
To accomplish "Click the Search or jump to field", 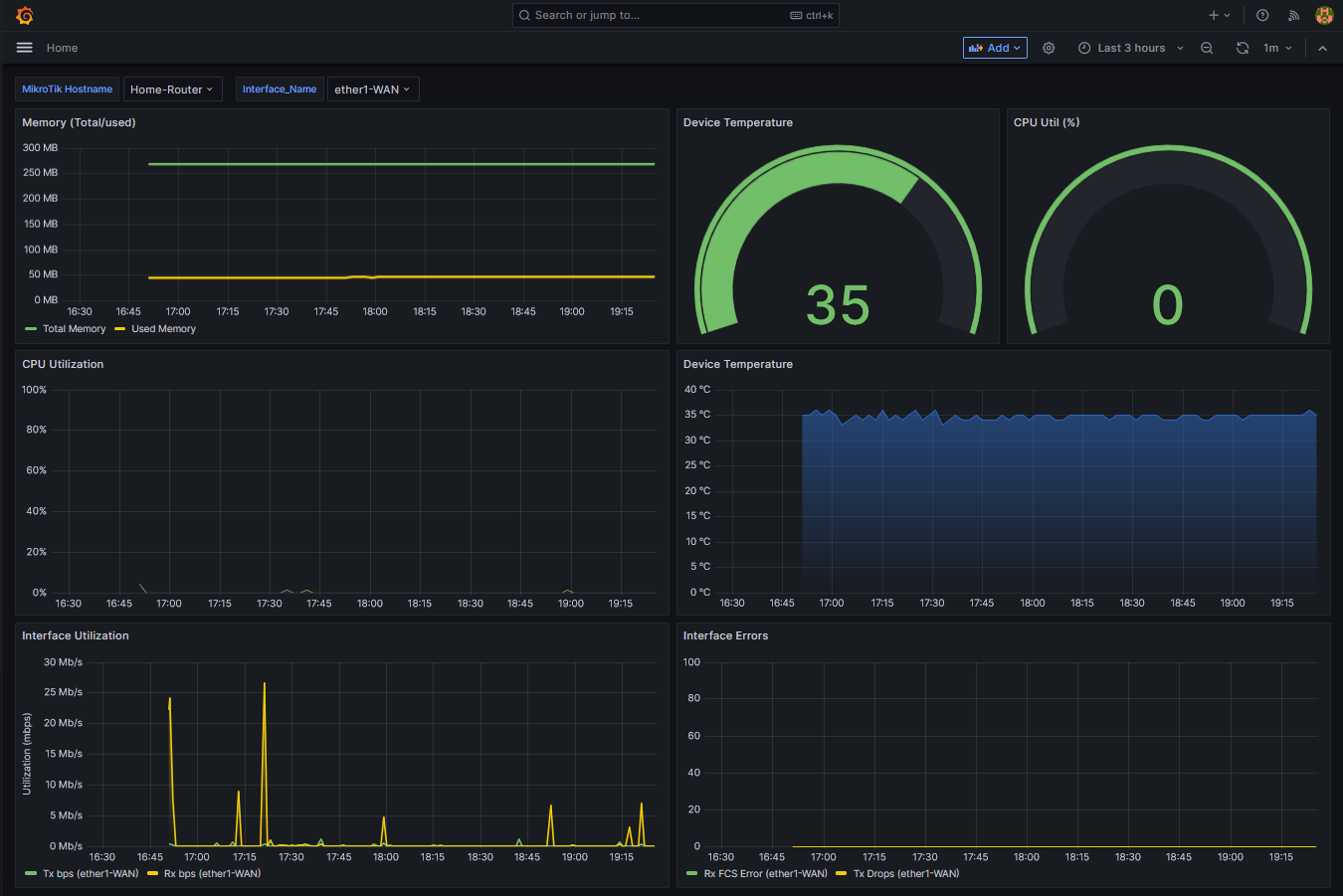I will [x=675, y=15].
